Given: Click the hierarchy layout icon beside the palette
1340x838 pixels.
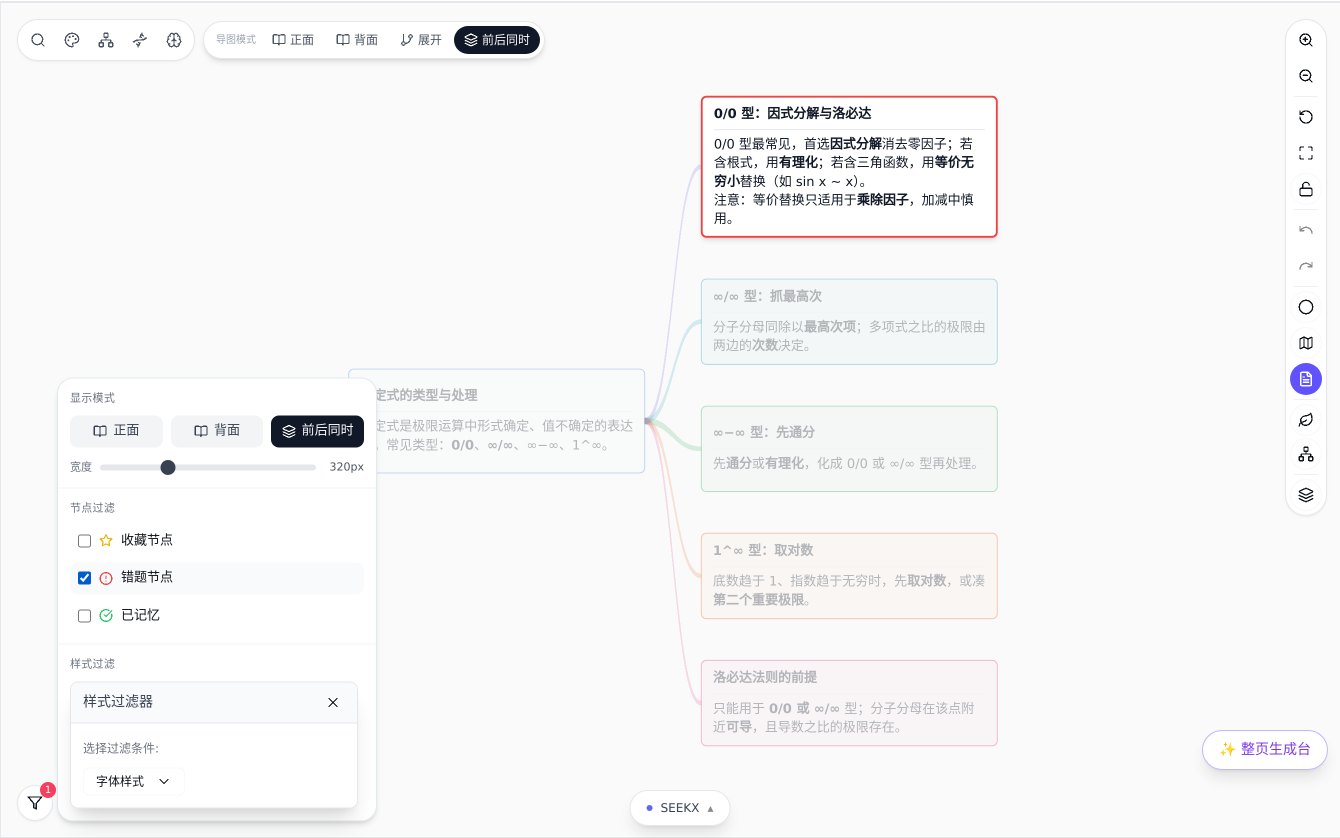Looking at the screenshot, I should click(106, 40).
